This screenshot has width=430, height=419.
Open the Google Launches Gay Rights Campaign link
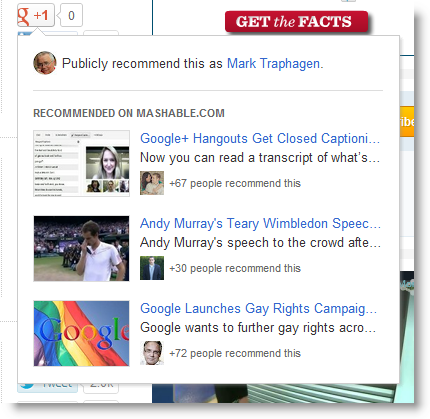click(x=258, y=308)
